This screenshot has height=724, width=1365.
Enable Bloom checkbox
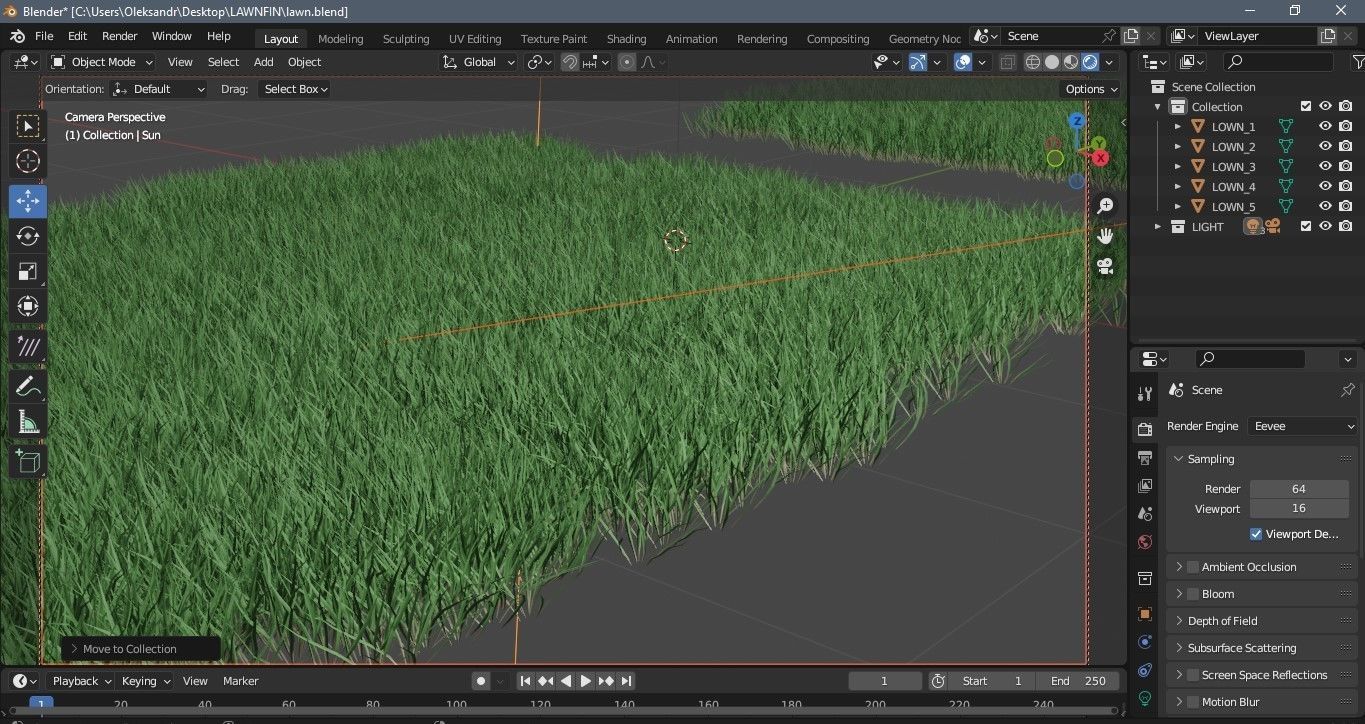[1192, 594]
